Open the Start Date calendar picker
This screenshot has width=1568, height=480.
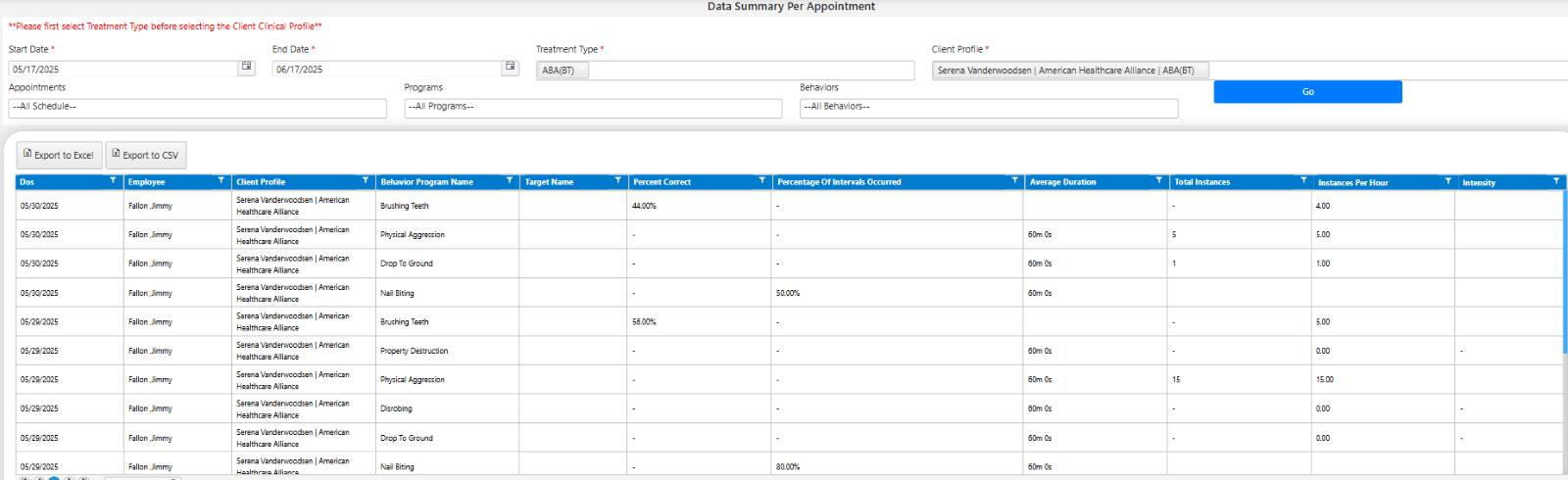tap(247, 68)
